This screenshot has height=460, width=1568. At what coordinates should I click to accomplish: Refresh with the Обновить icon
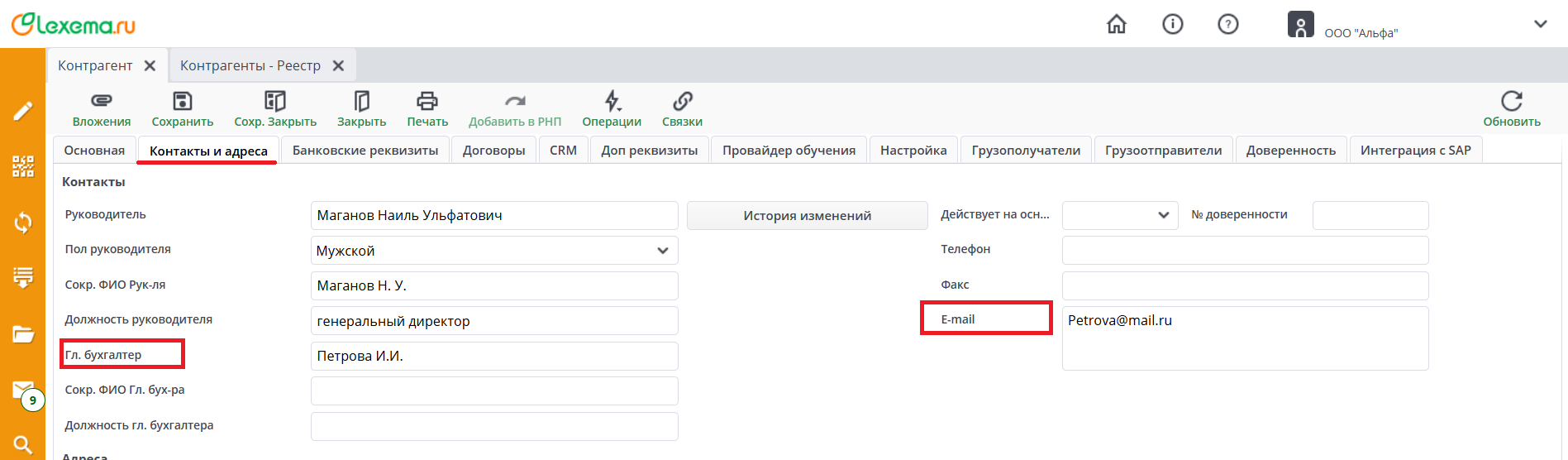click(1511, 101)
